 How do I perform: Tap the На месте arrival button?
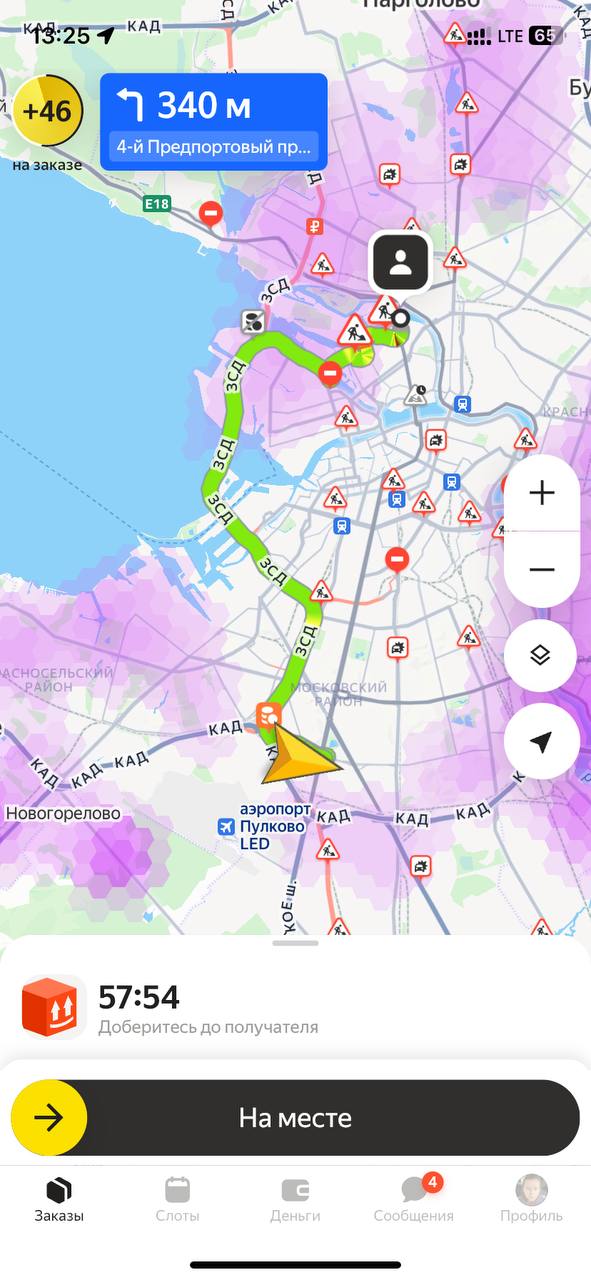click(x=295, y=1118)
